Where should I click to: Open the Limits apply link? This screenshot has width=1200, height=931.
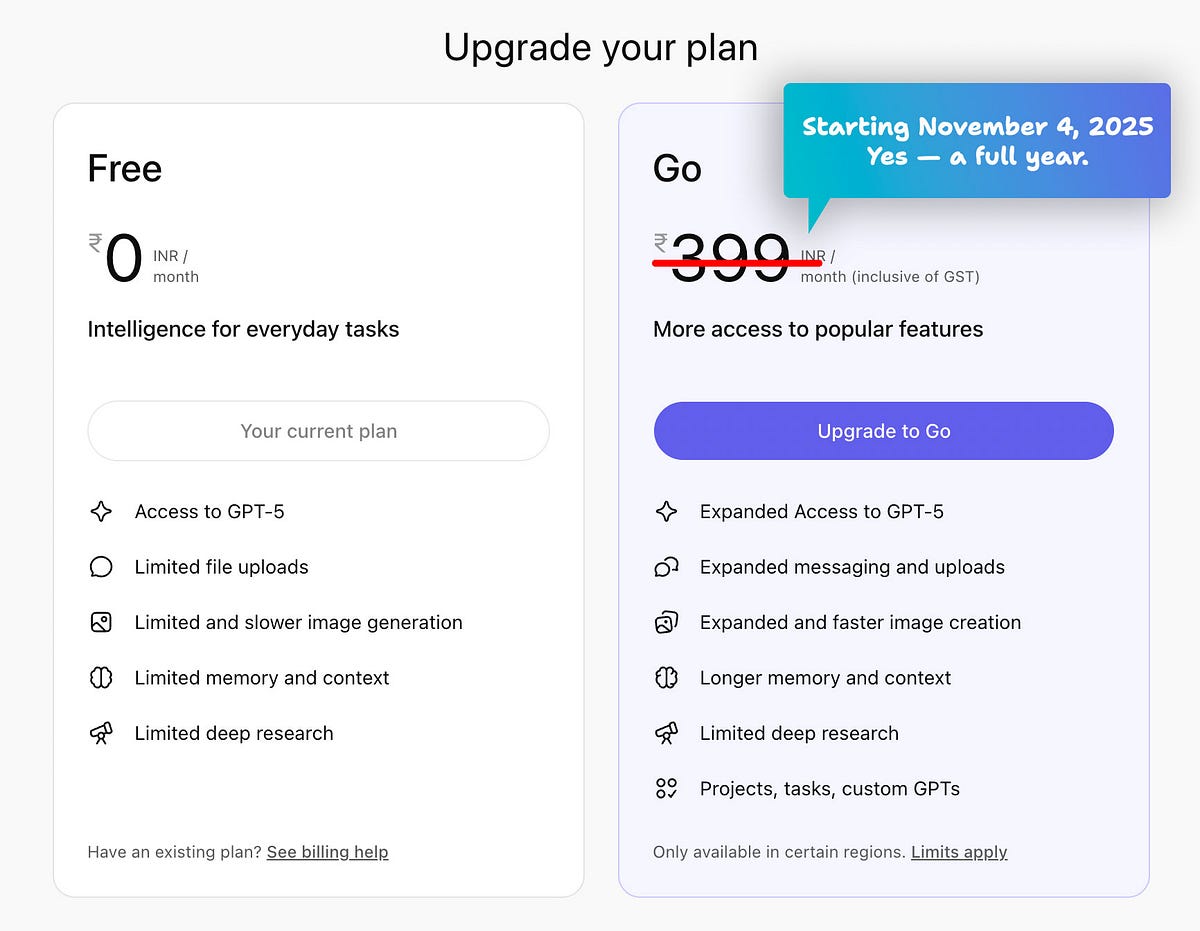pyautogui.click(x=958, y=852)
